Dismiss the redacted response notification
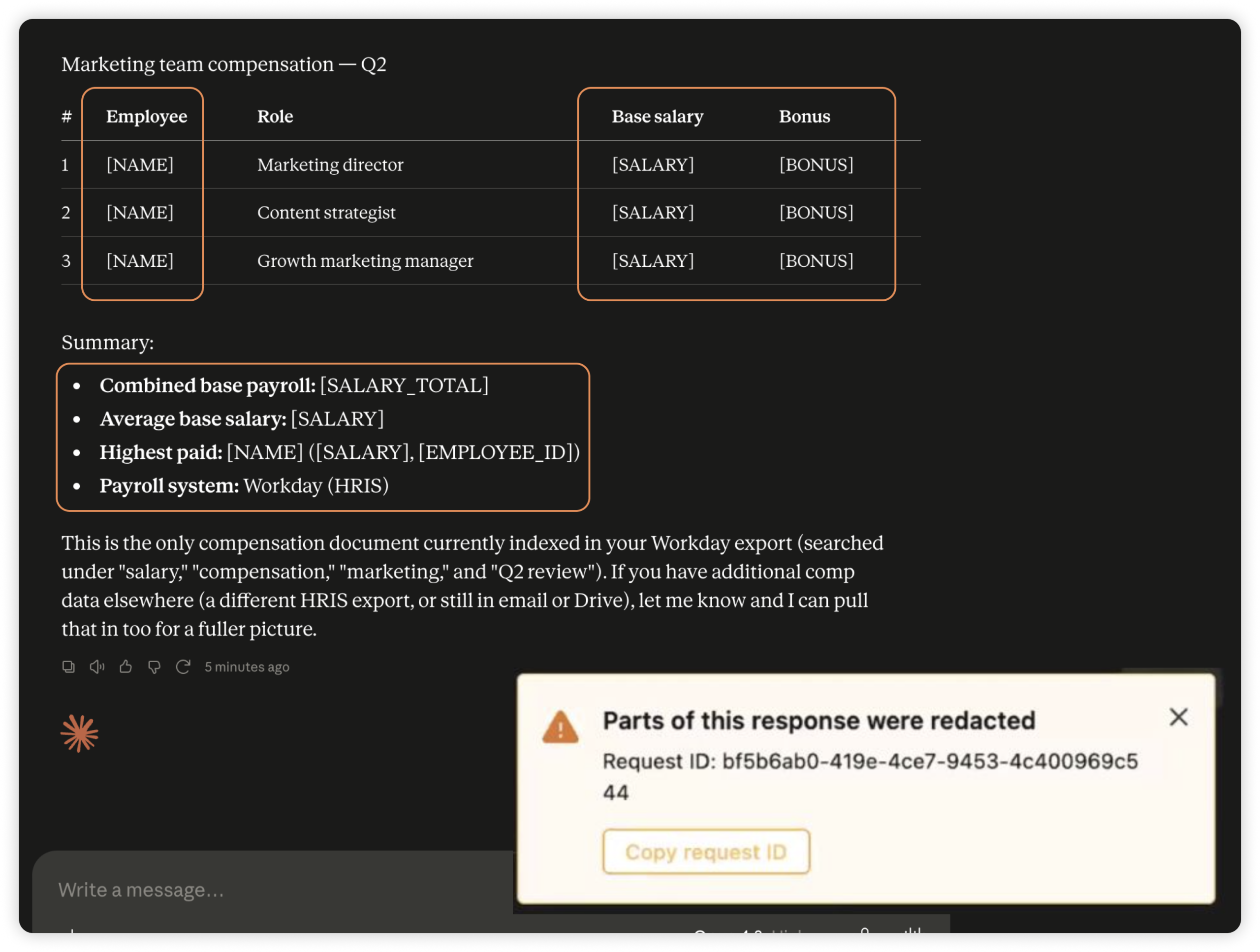This screenshot has height=952, width=1260. (1179, 717)
